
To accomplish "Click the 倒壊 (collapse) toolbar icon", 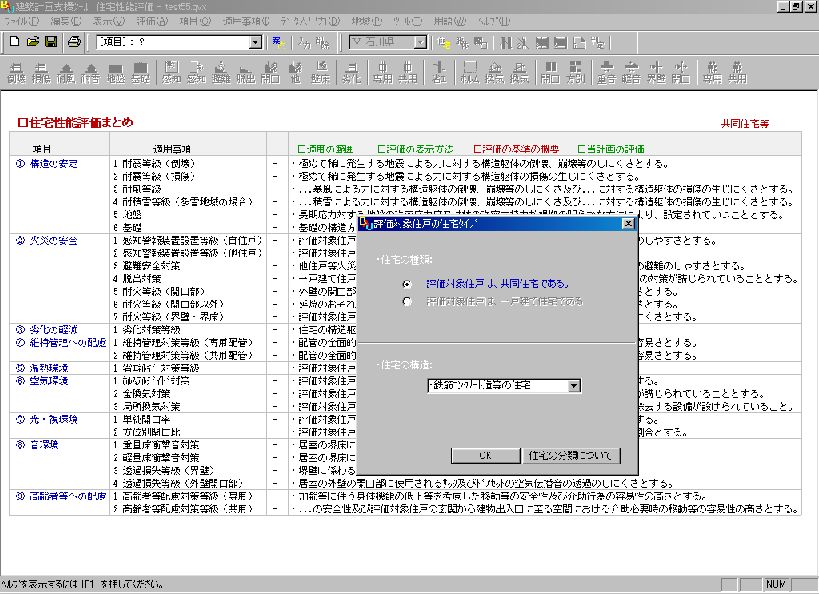I will pyautogui.click(x=16, y=73).
